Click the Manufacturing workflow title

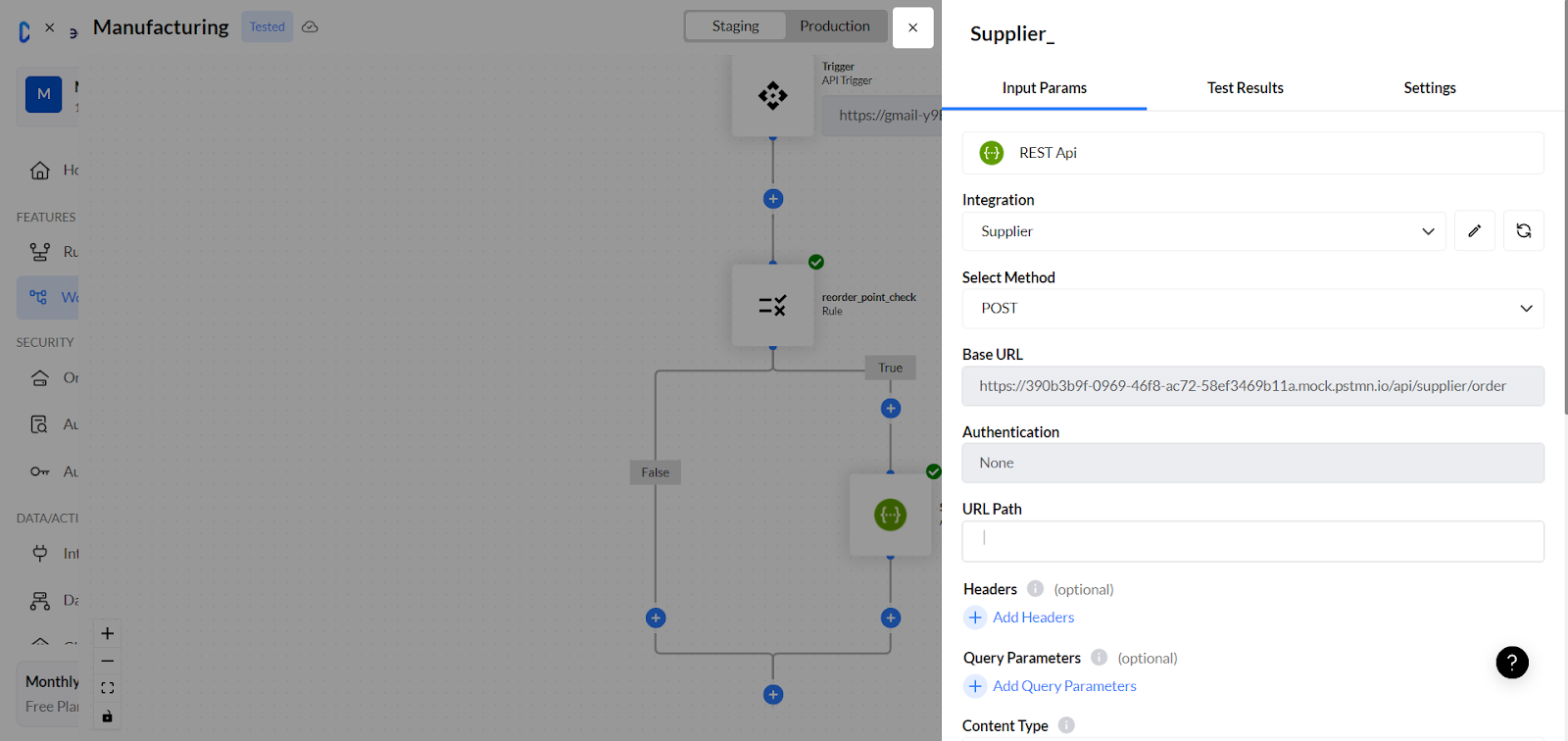click(x=161, y=27)
